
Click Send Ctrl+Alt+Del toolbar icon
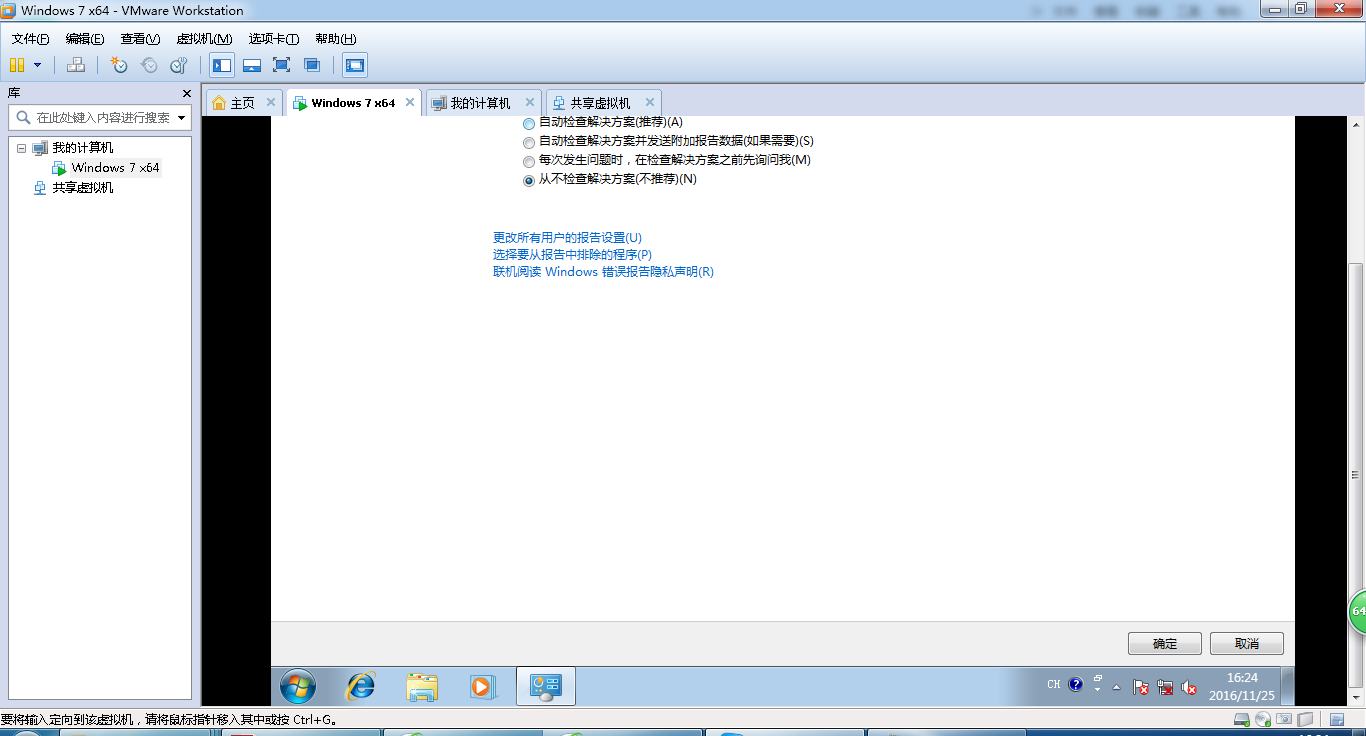(x=76, y=65)
